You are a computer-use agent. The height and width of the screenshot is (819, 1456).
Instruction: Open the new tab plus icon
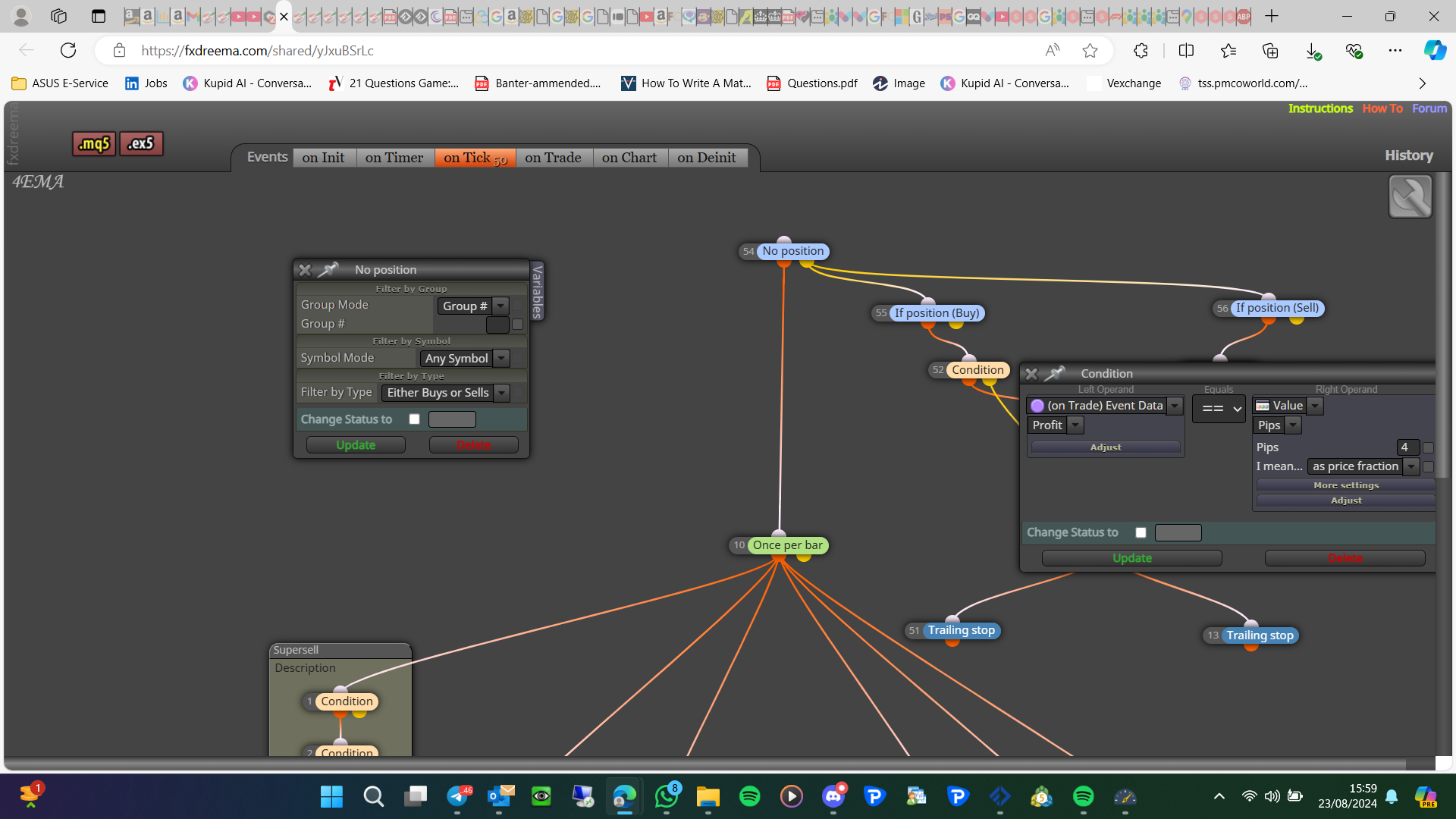(1272, 16)
